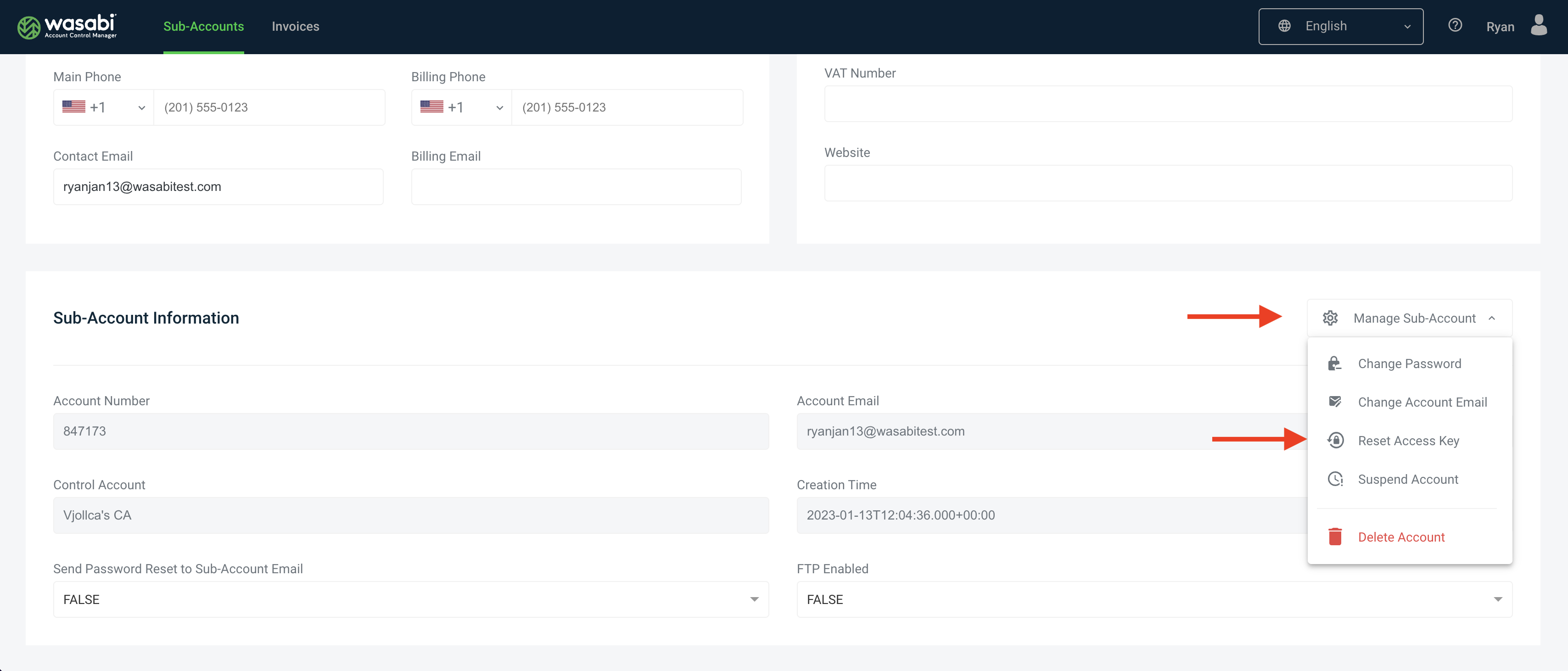
Task: Choose Suspend Account from the menu
Action: [1410, 479]
